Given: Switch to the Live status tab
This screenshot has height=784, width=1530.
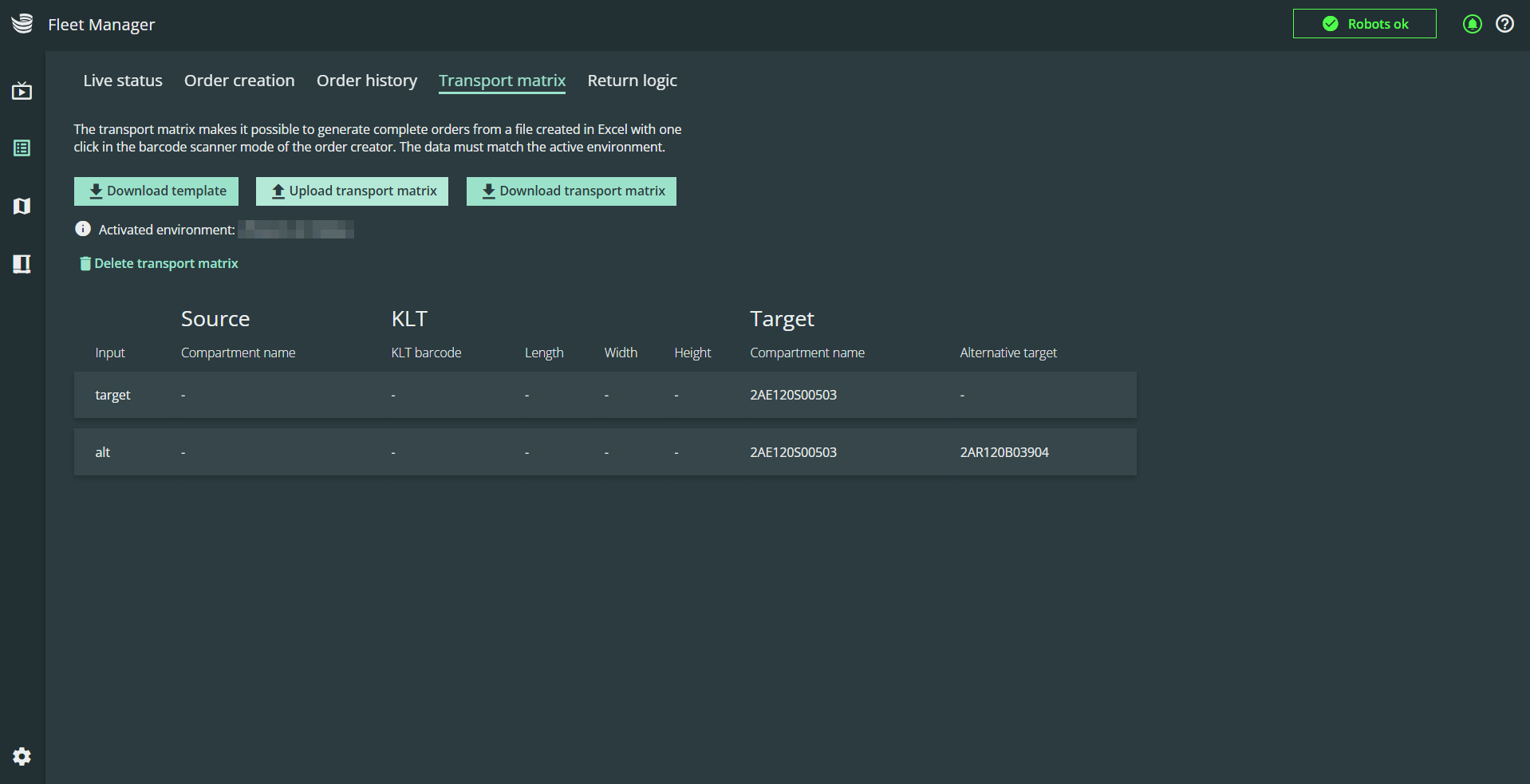Looking at the screenshot, I should point(123,81).
